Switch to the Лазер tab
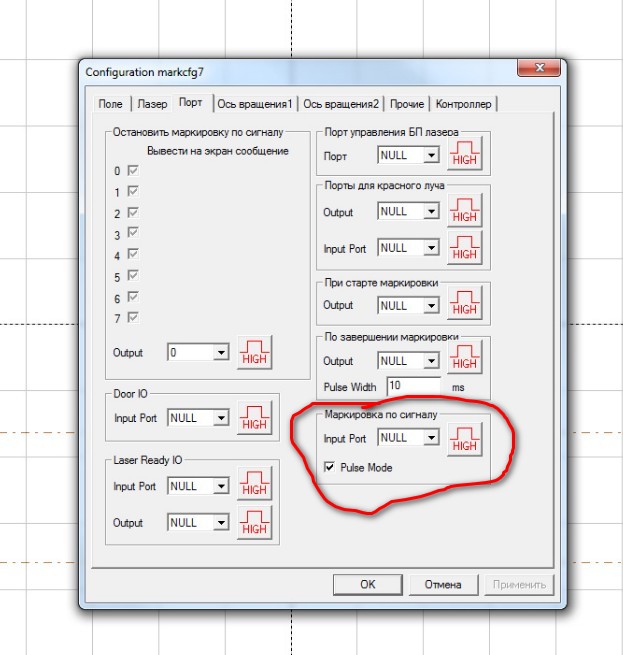 point(152,104)
